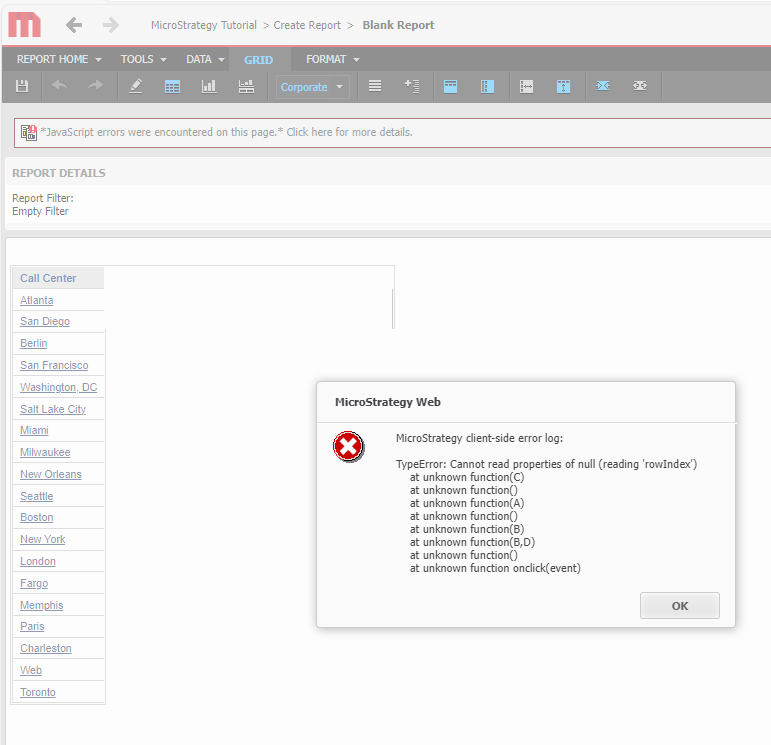The width and height of the screenshot is (771, 745).
Task: Open the Data menu
Action: click(x=205, y=59)
